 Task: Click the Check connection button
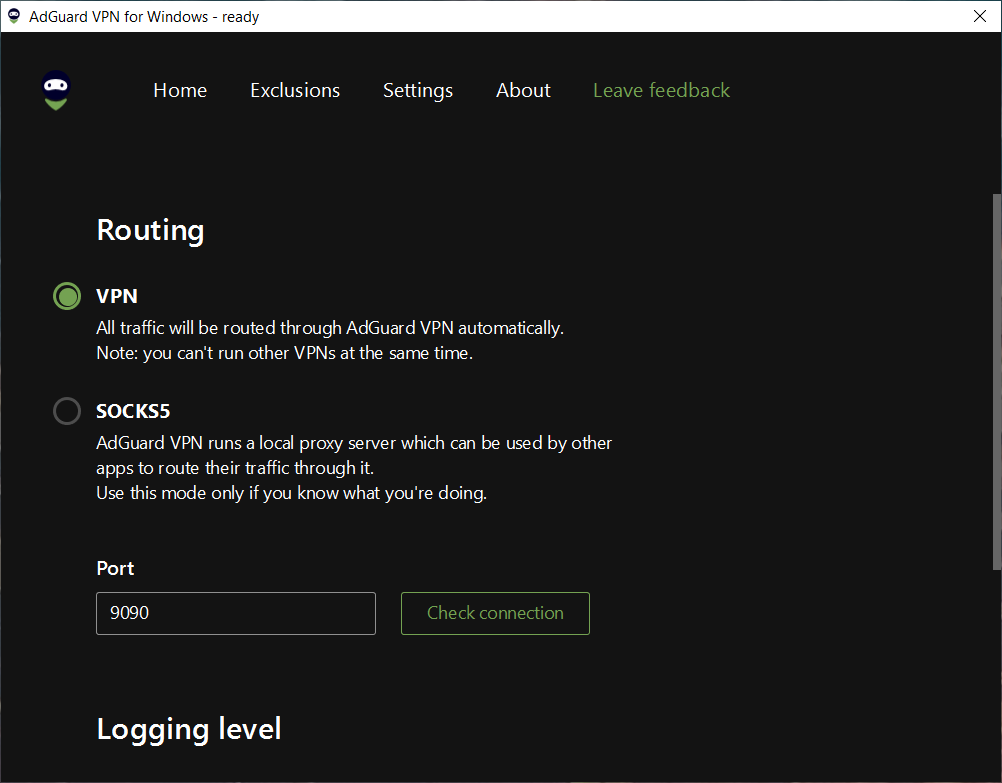tap(495, 613)
